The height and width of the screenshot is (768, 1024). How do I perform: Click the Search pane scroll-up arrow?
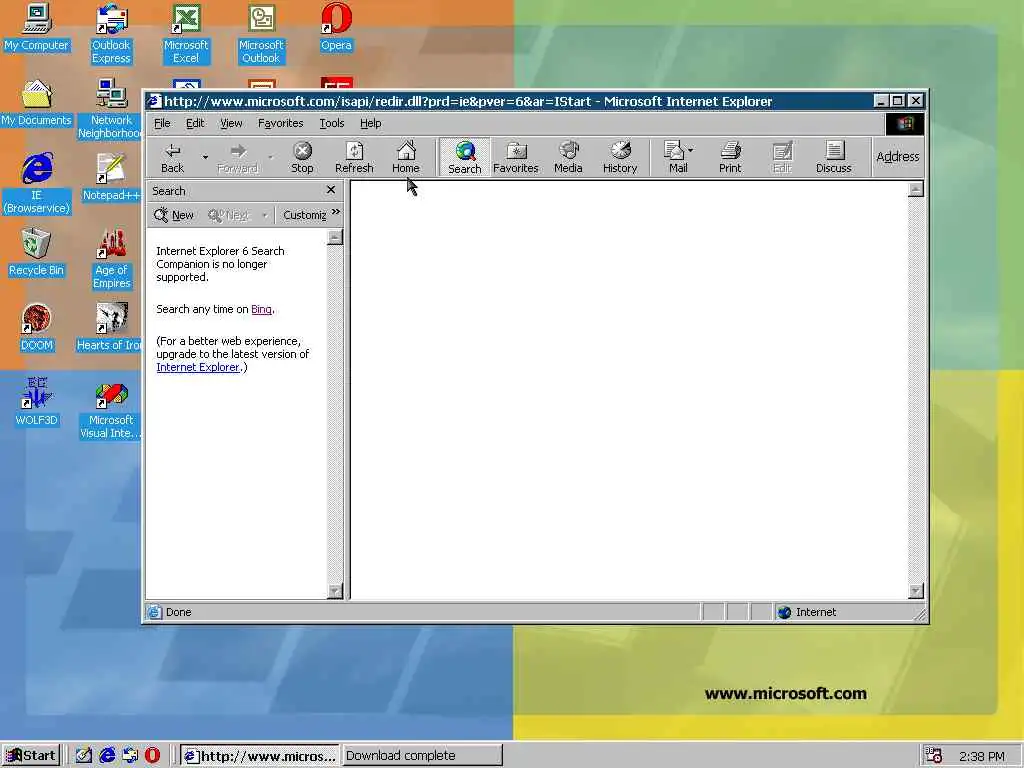point(335,236)
